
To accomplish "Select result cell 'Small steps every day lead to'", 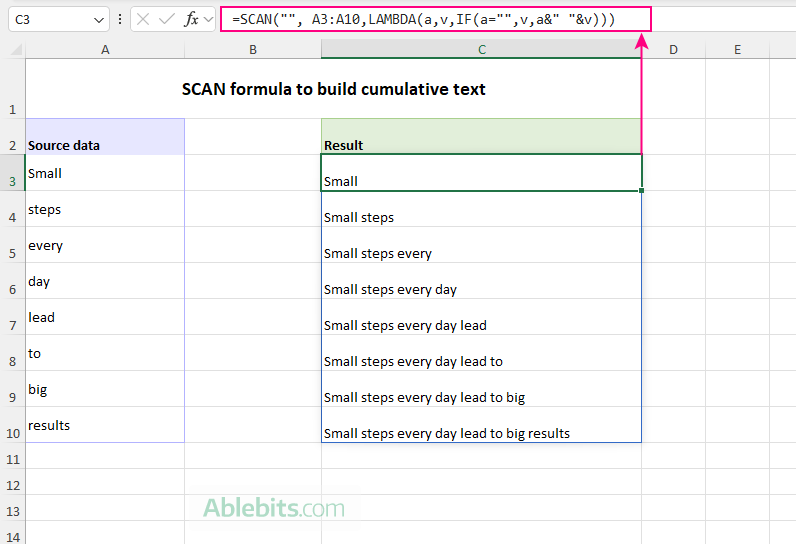I will [x=481, y=353].
